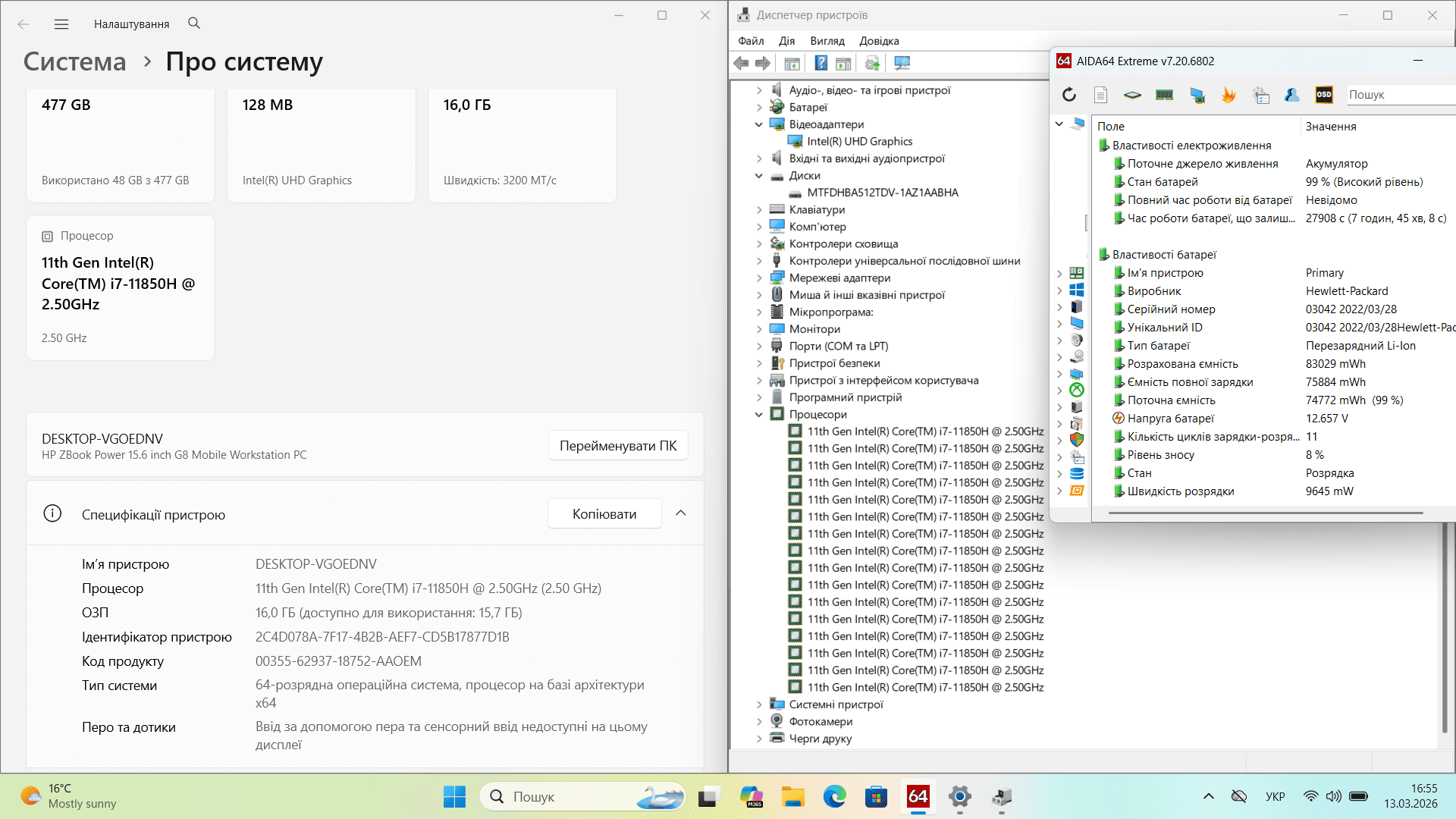Click the CPU chip toolbar icon
Screen dimensions: 1456x819
tap(1132, 95)
